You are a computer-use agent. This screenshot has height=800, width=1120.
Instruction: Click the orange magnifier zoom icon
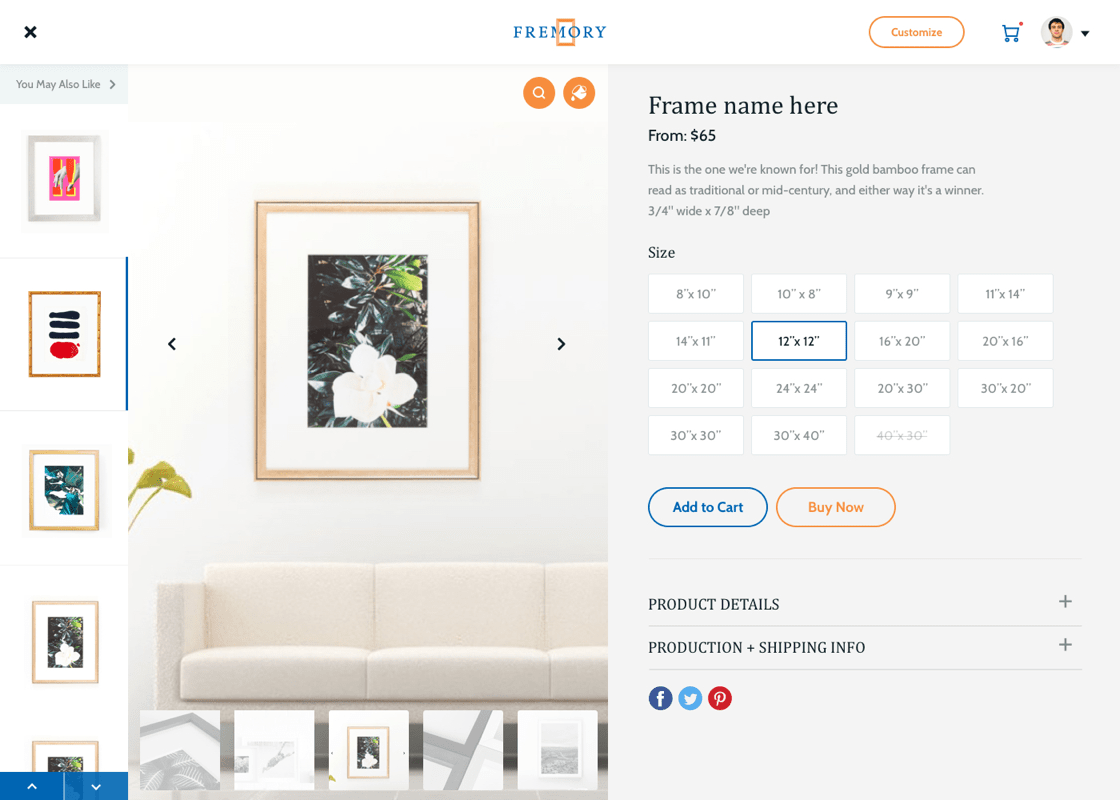coord(539,93)
